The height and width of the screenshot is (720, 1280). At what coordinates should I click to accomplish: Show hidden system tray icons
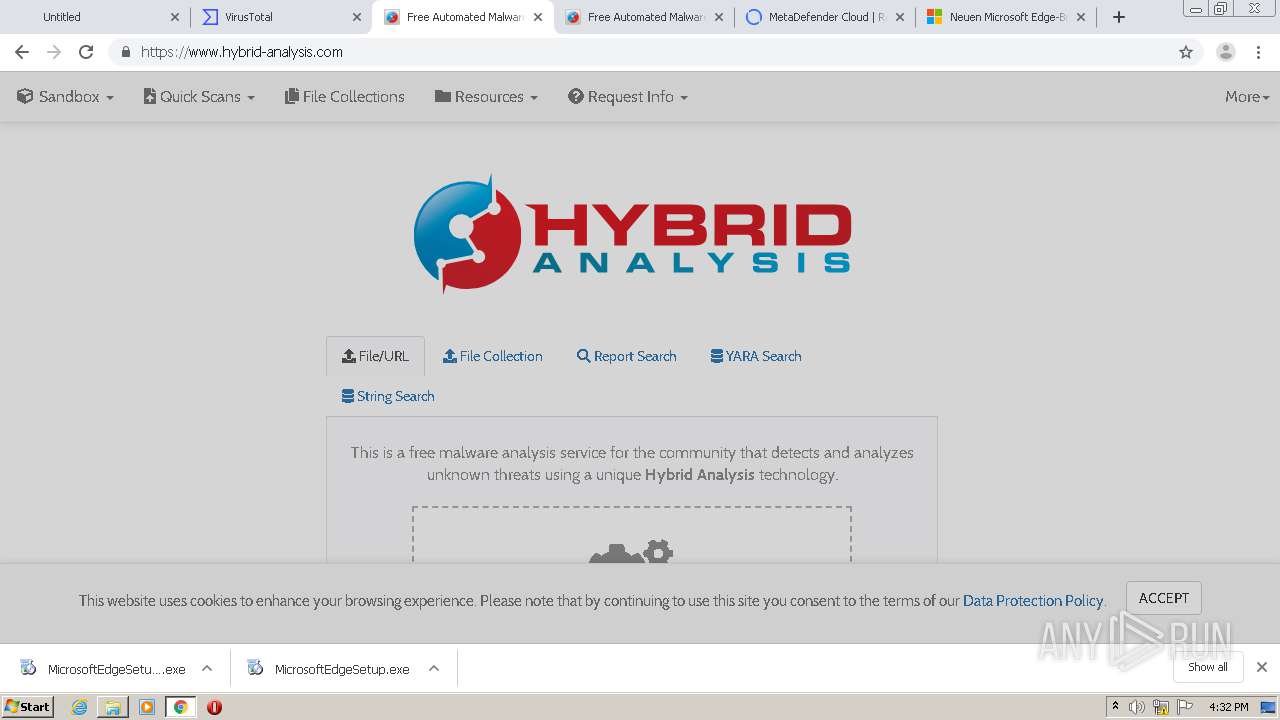(x=1115, y=707)
